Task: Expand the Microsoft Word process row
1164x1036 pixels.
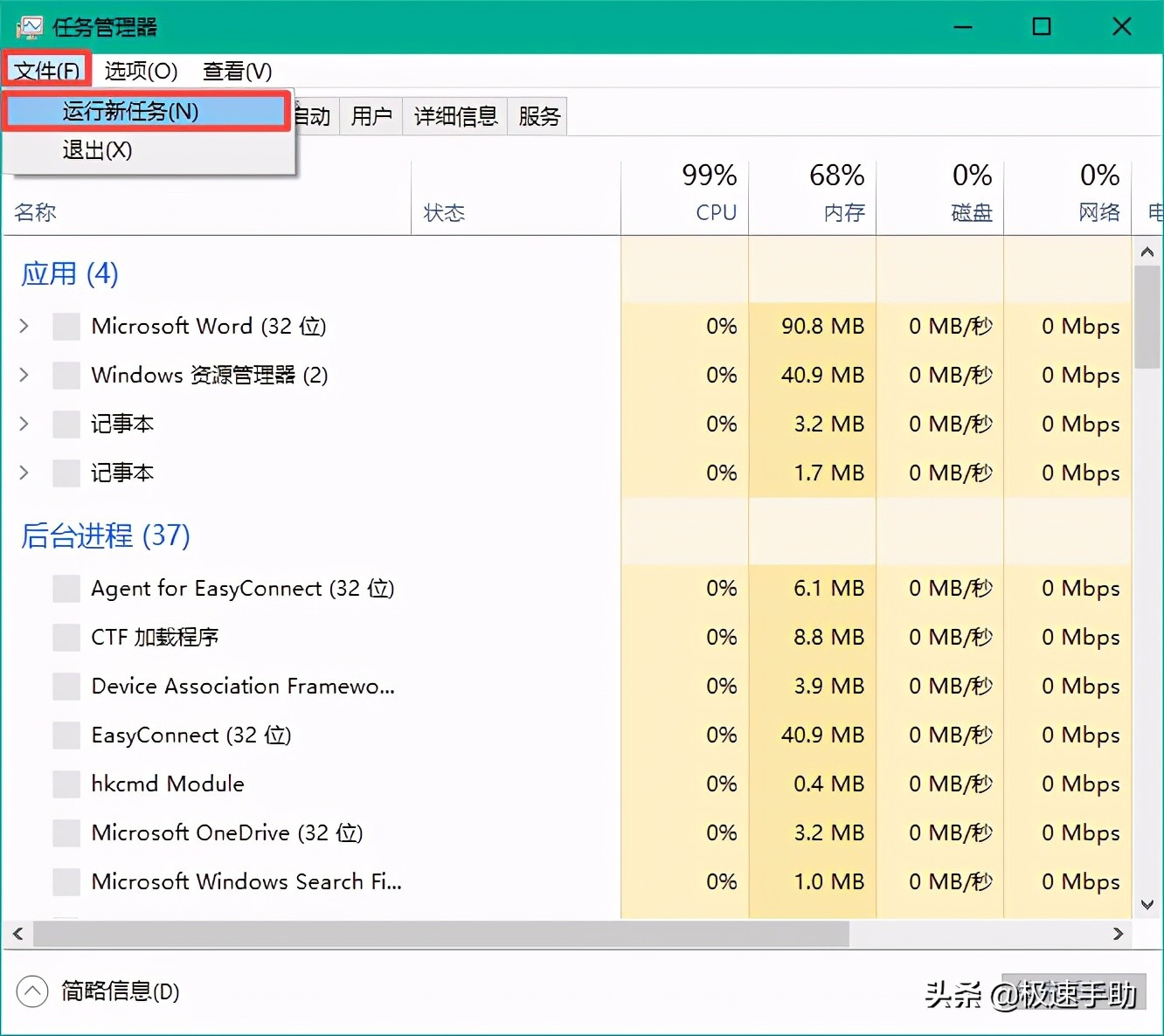Action: [23, 326]
